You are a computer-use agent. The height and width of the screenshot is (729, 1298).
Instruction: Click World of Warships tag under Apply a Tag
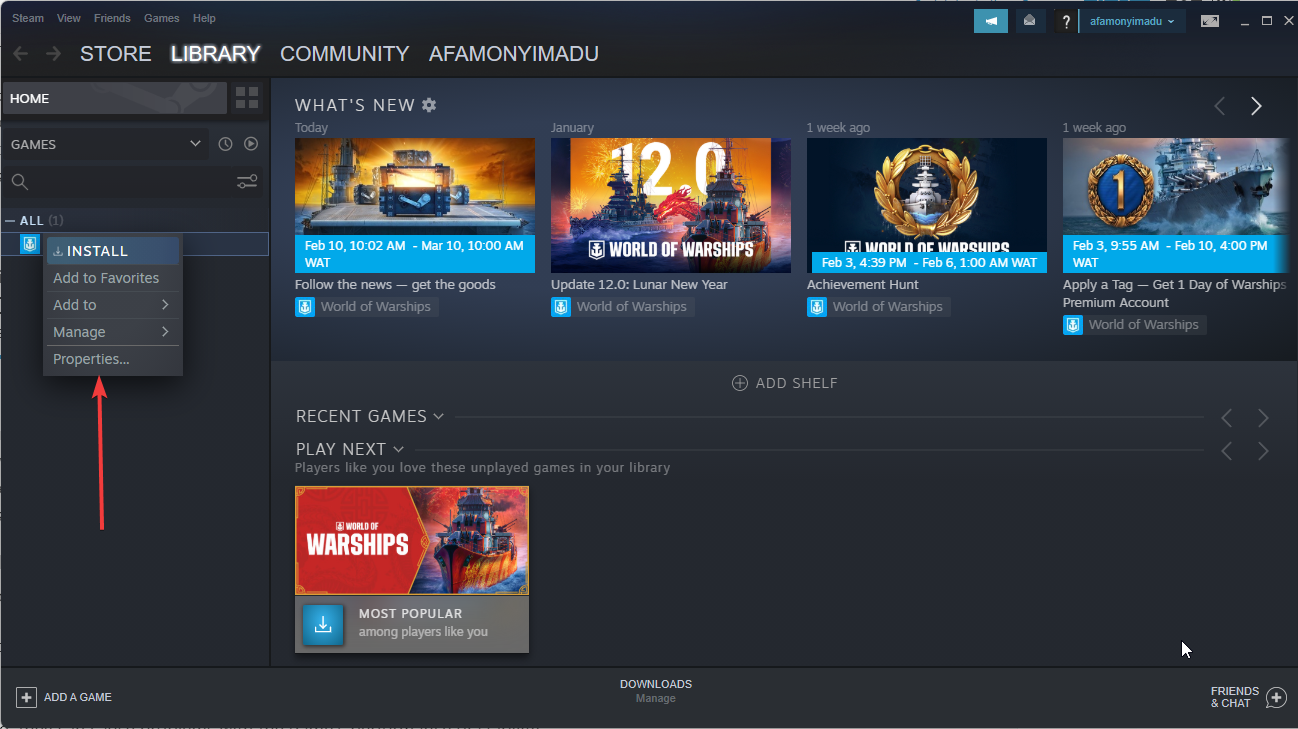click(x=1134, y=325)
